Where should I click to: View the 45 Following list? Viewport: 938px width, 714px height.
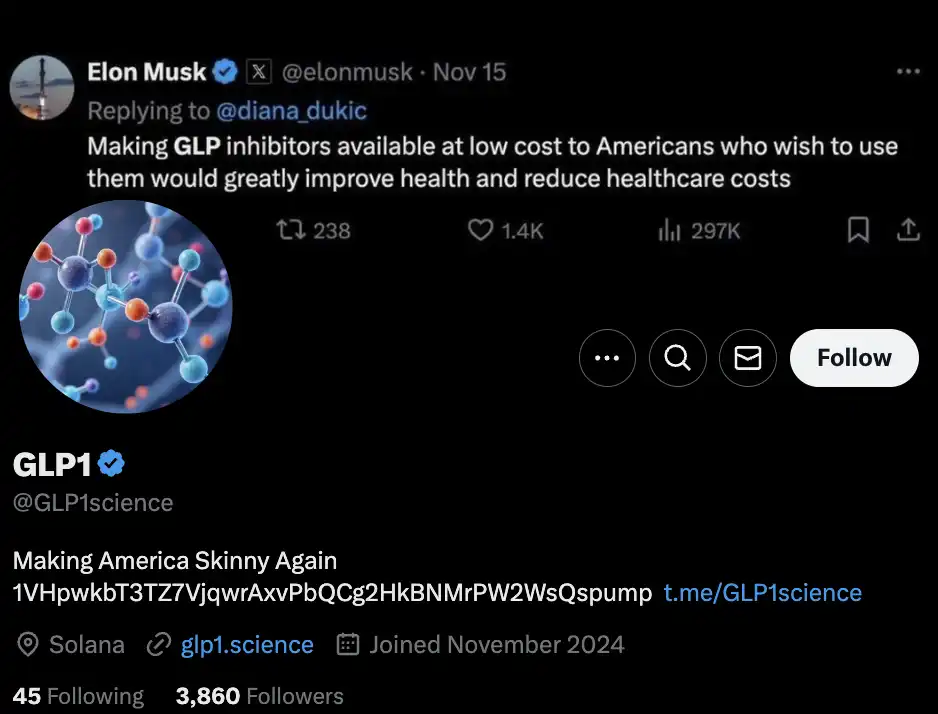(x=78, y=696)
